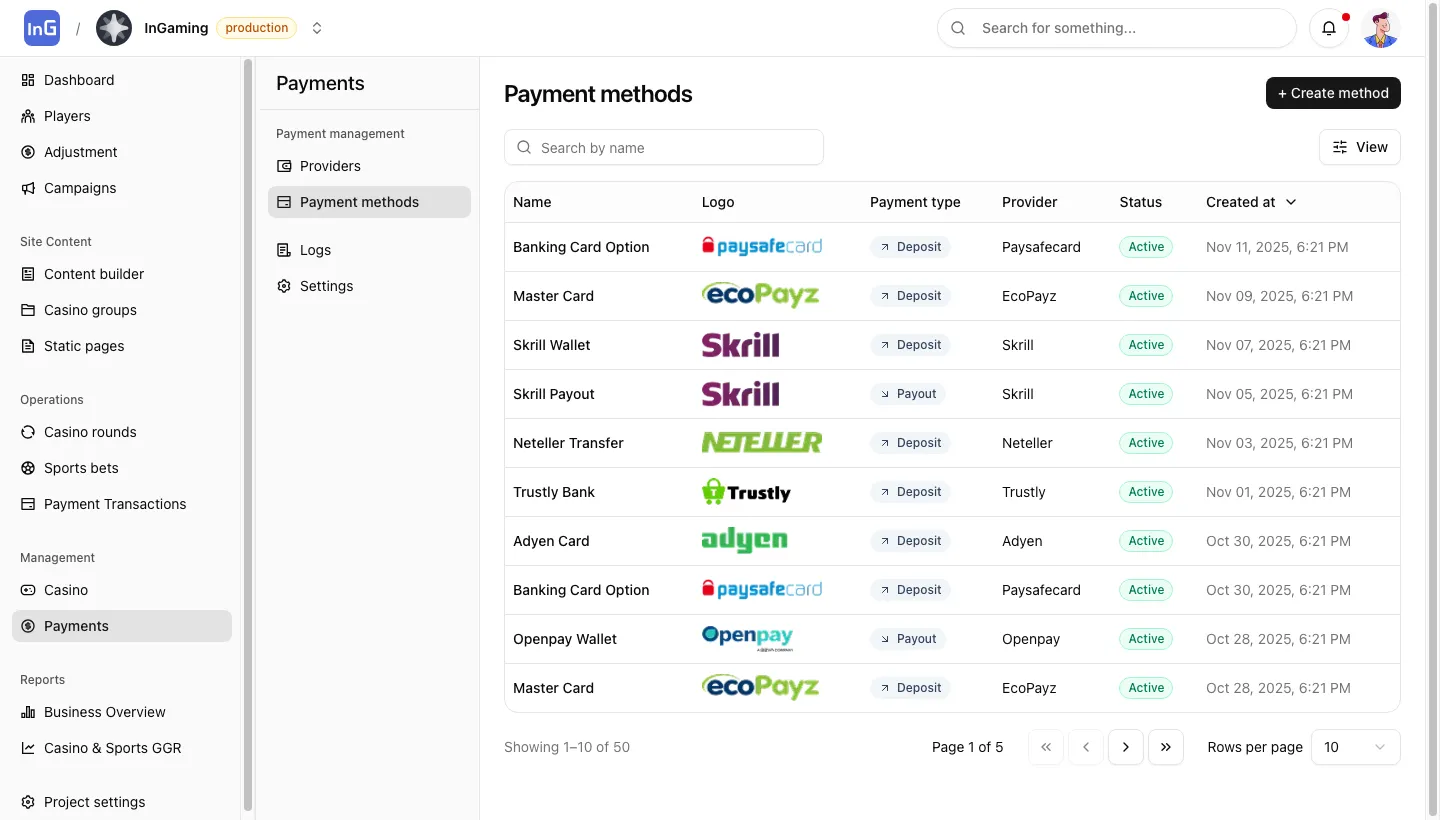This screenshot has width=1440, height=820.
Task: Click the Search by name field
Action: click(x=664, y=147)
